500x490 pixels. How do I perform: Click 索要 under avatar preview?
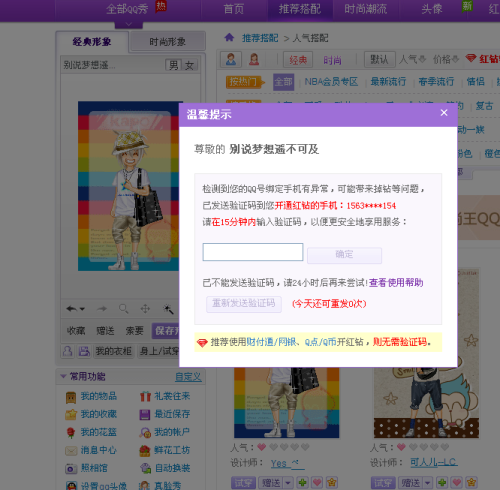point(135,331)
